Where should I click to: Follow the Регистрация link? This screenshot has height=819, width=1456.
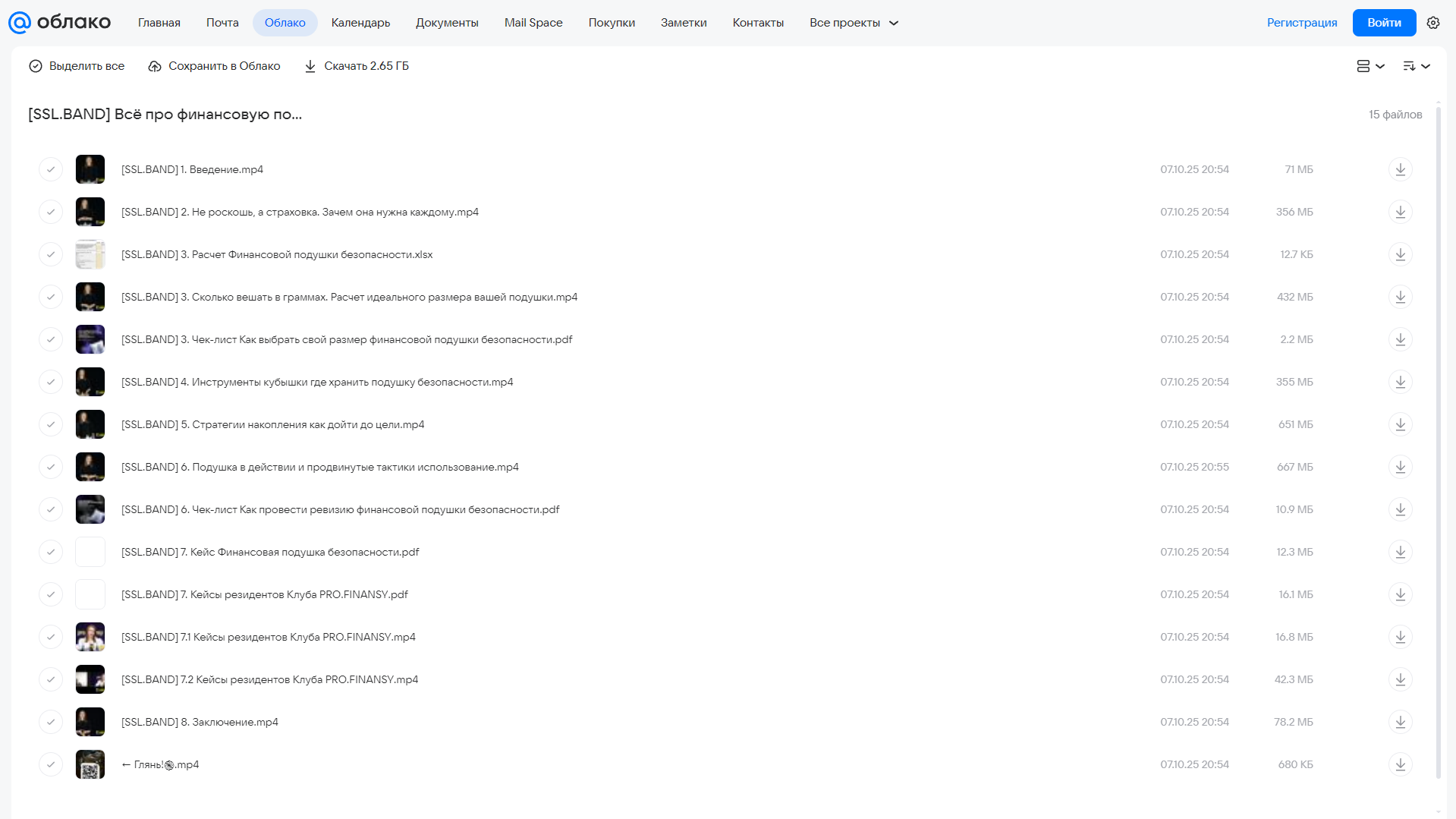tap(1302, 23)
